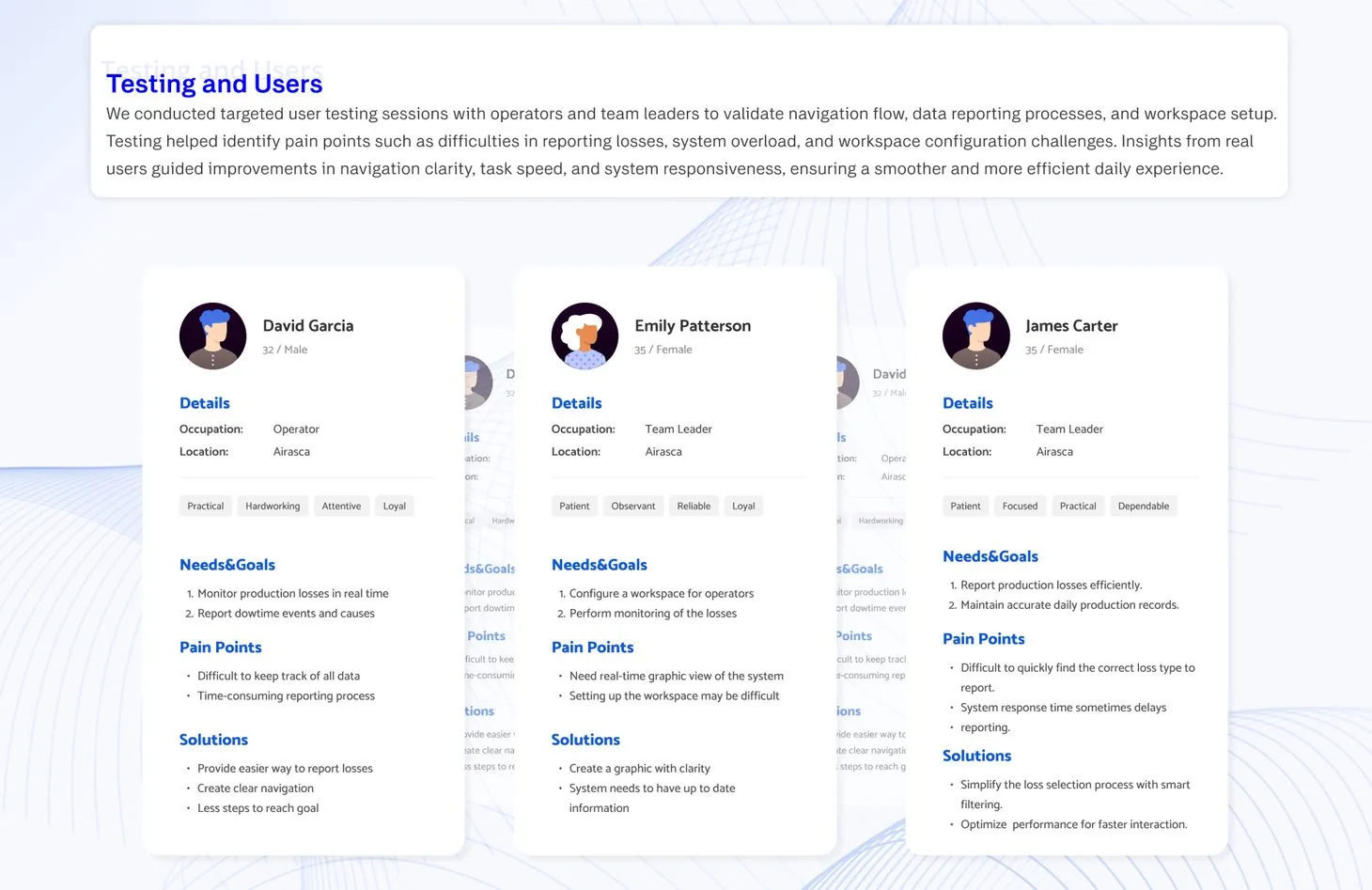Click the Loyal tag on David Garcia's card

pyautogui.click(x=395, y=506)
